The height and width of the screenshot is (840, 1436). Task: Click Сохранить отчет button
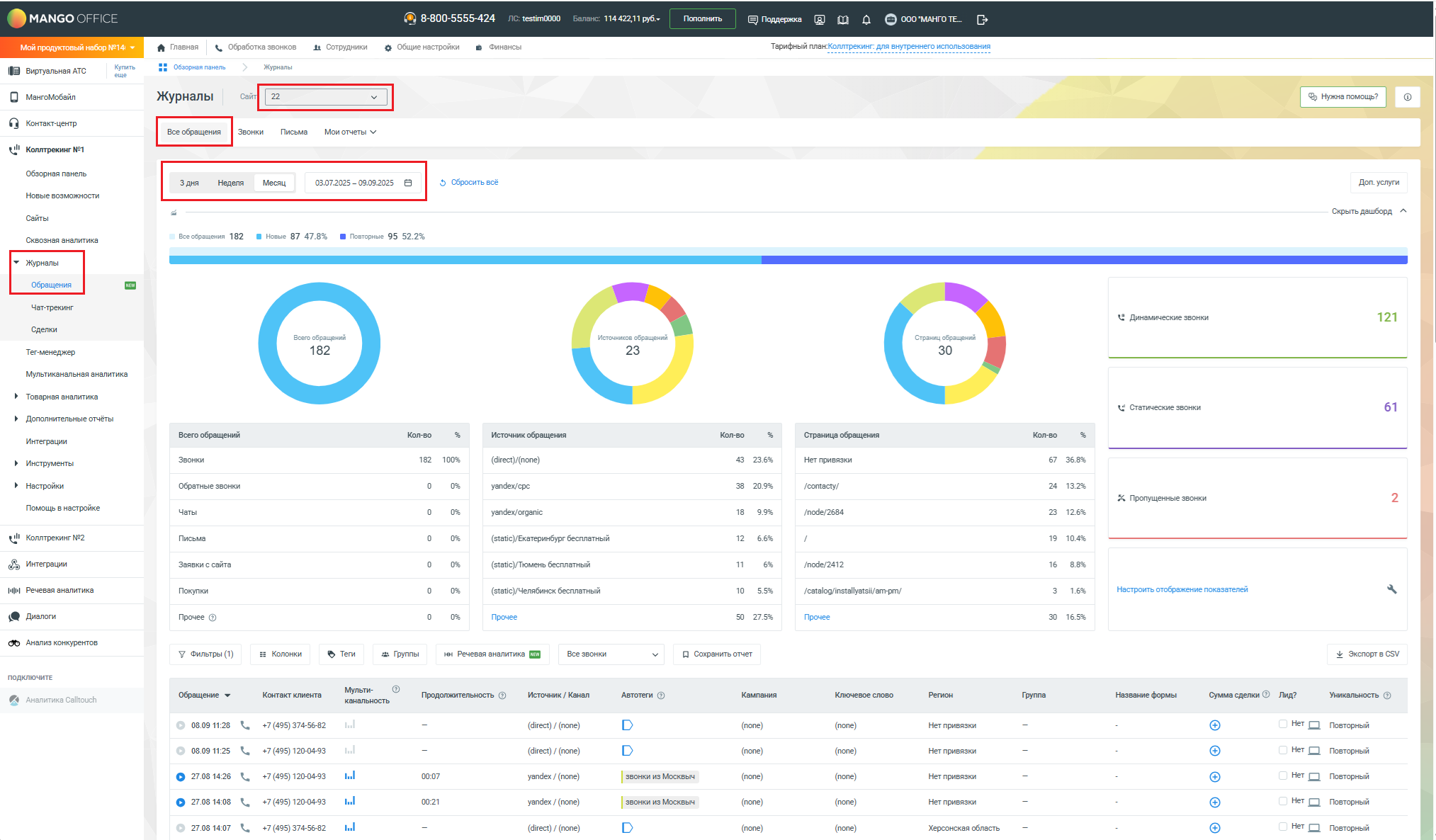tap(717, 654)
